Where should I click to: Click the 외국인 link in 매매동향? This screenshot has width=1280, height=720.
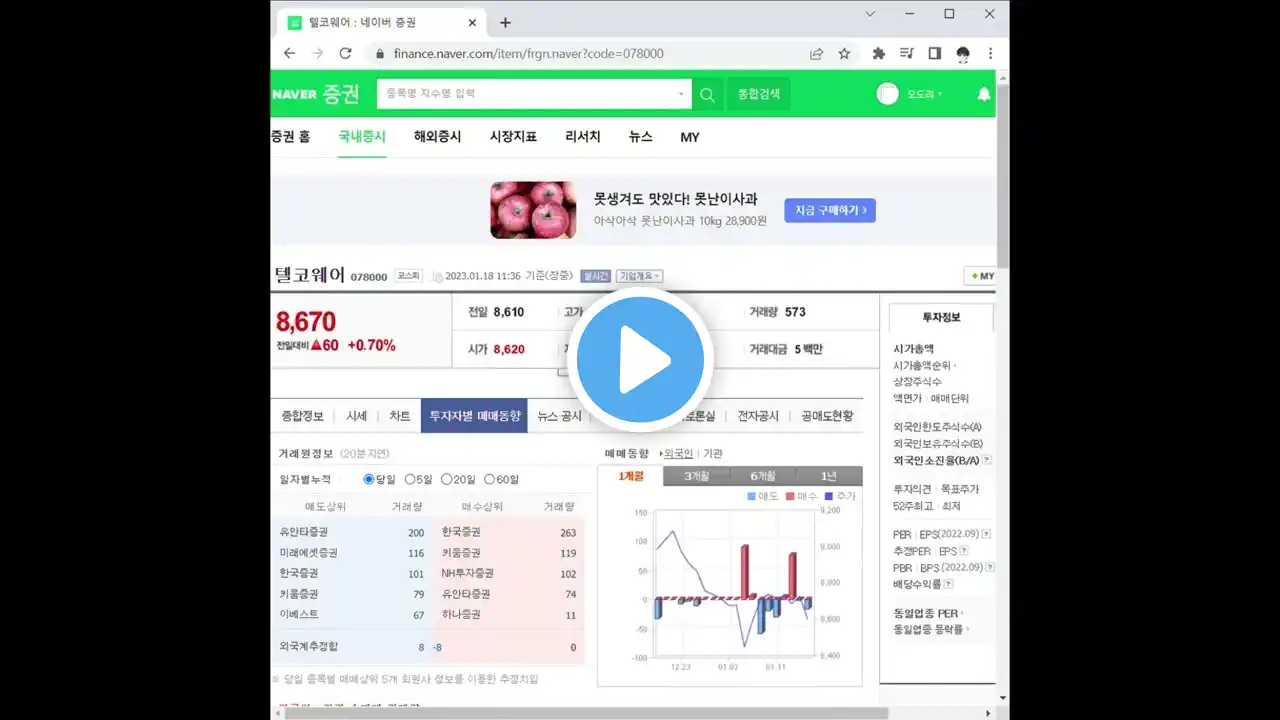click(678, 453)
